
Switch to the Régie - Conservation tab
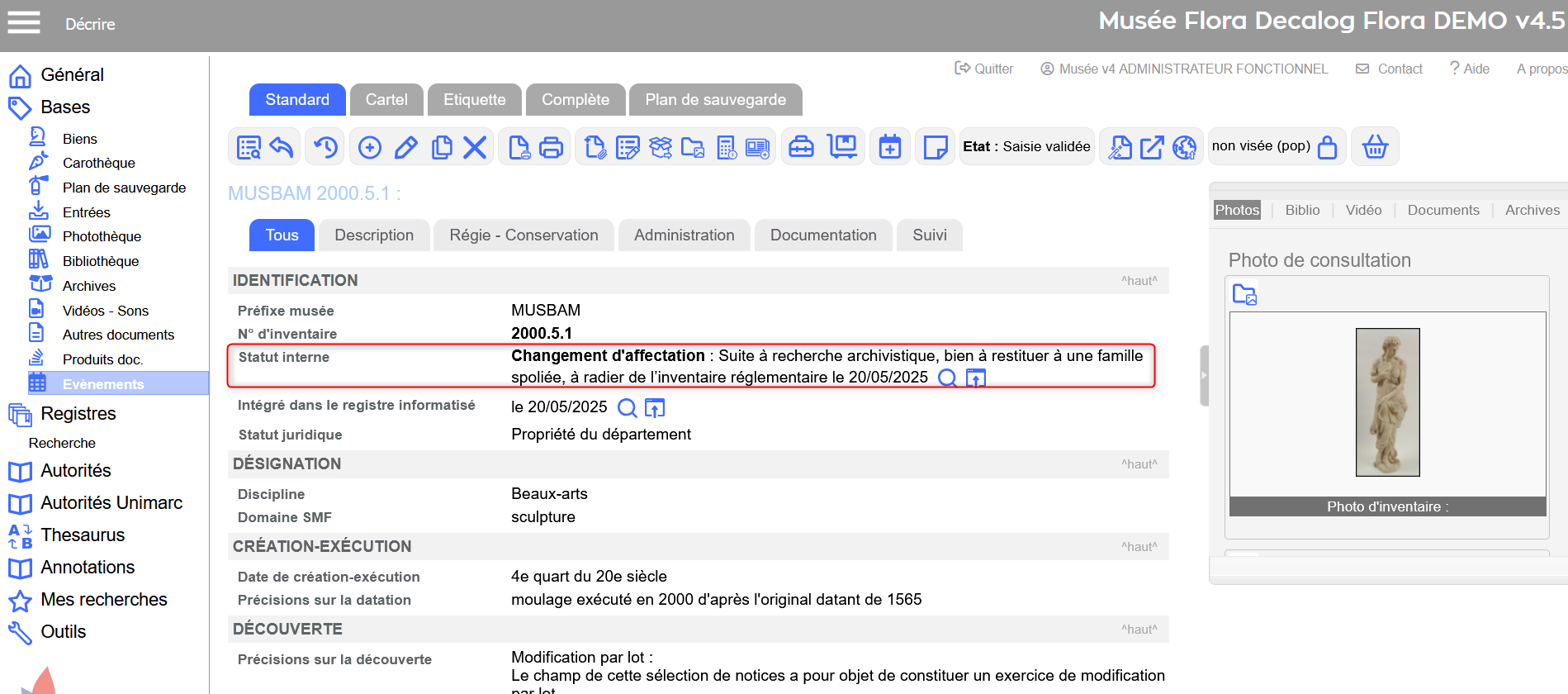click(523, 235)
